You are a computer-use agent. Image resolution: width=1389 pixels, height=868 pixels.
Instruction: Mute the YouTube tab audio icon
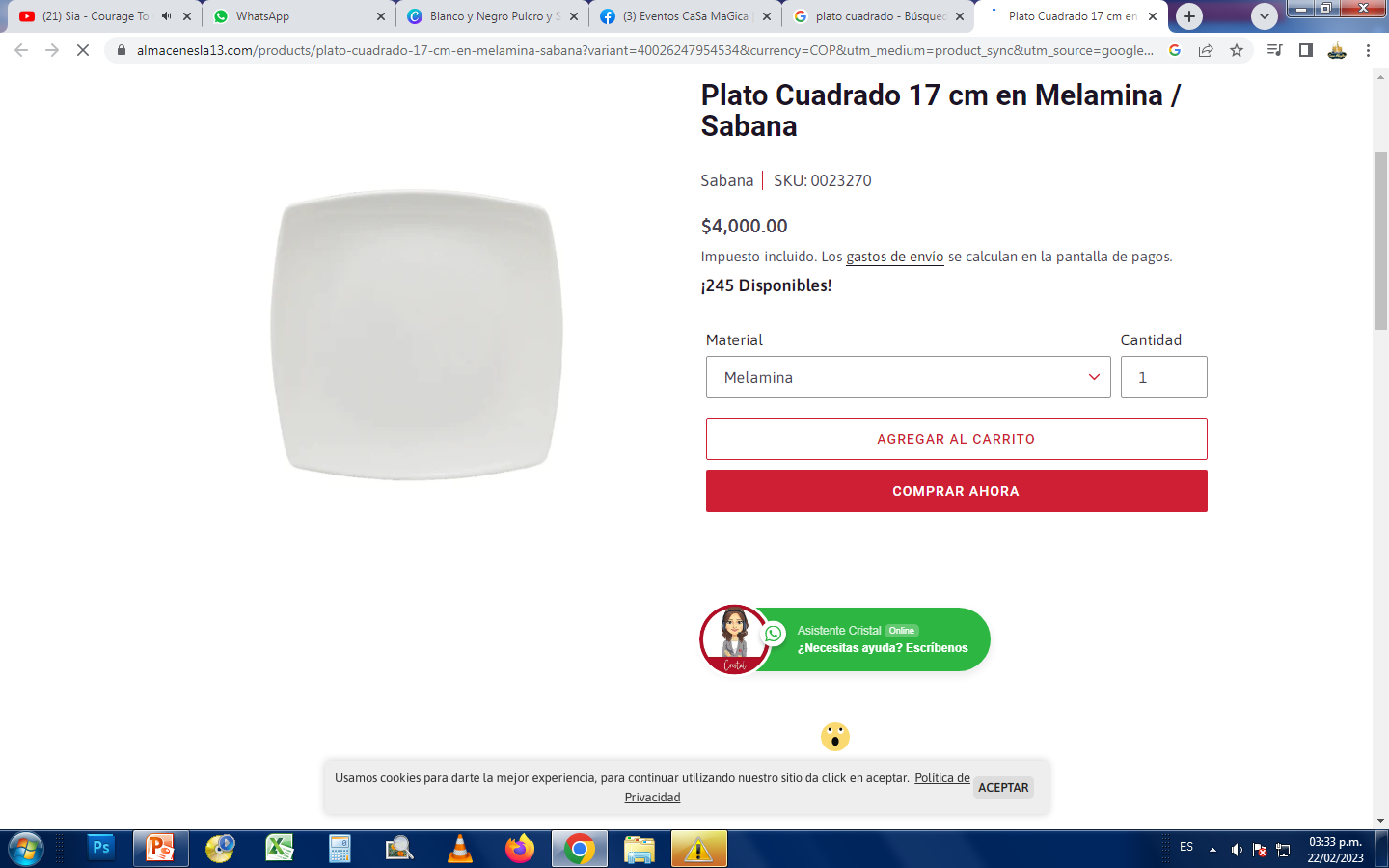click(166, 16)
